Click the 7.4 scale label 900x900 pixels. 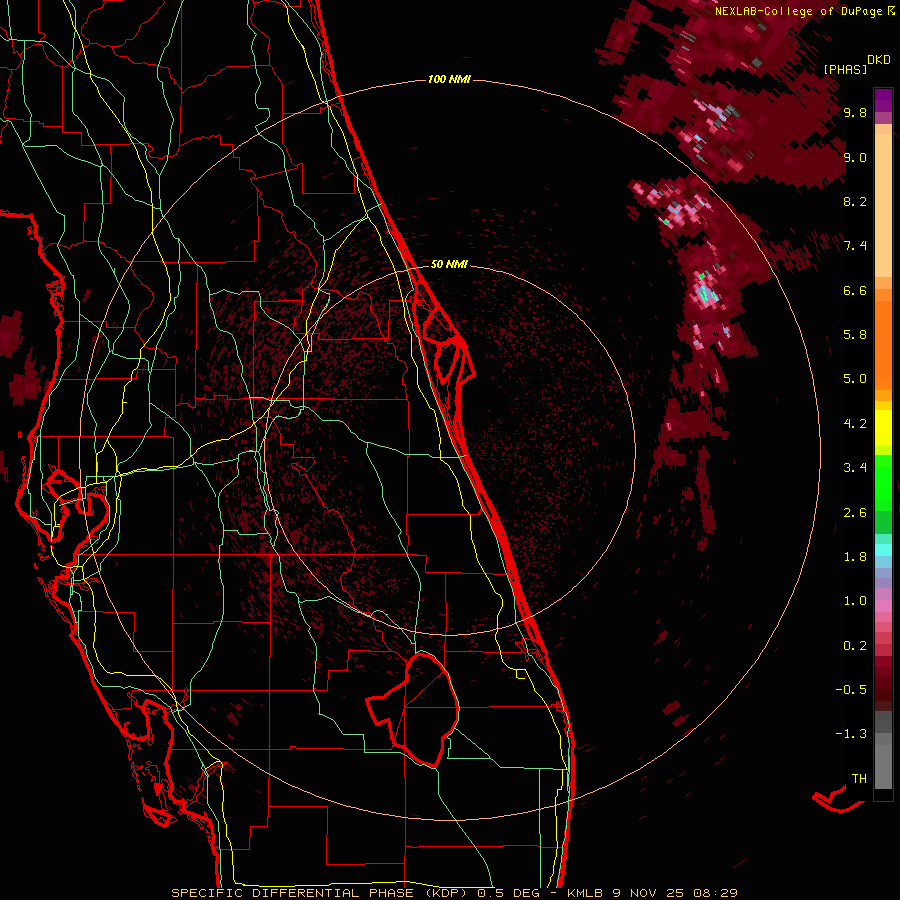[855, 246]
